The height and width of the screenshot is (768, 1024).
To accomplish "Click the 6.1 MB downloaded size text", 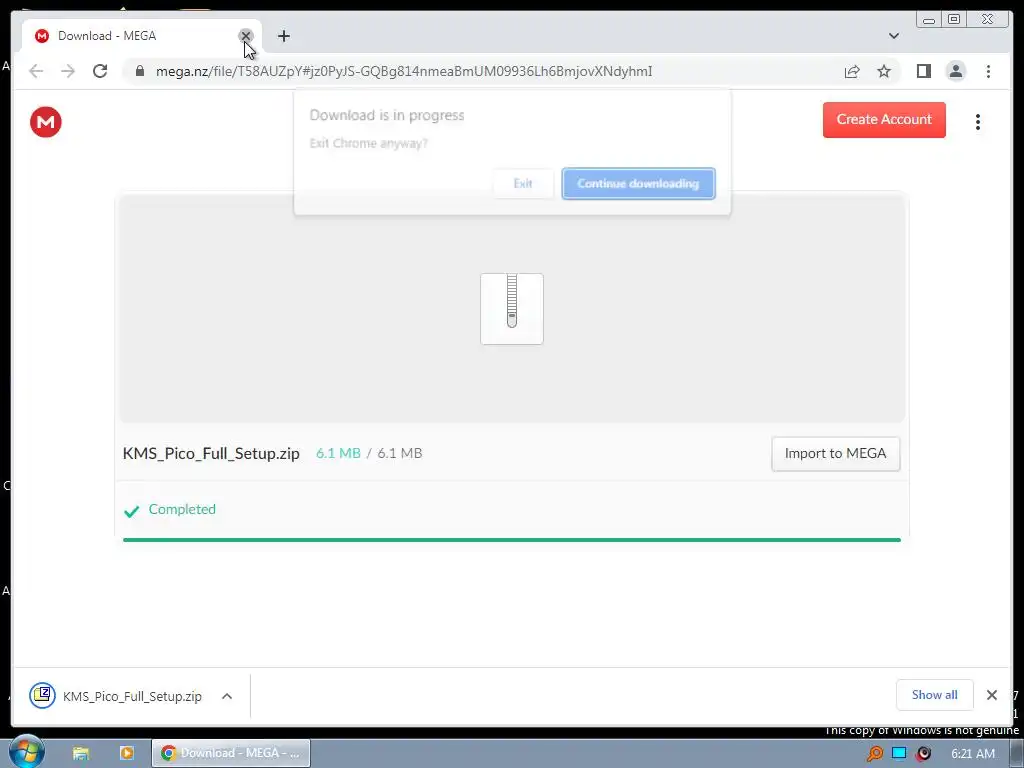I will click(338, 453).
